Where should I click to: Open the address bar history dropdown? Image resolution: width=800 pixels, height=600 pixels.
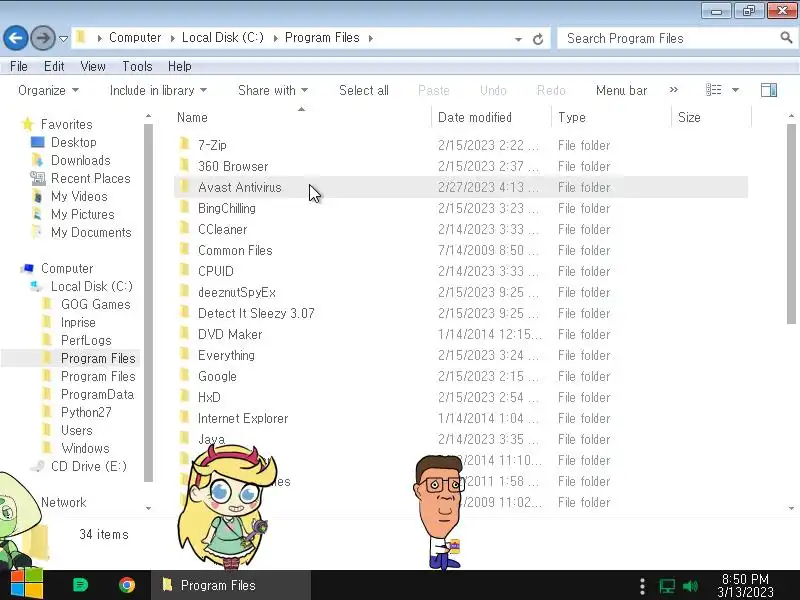(518, 39)
